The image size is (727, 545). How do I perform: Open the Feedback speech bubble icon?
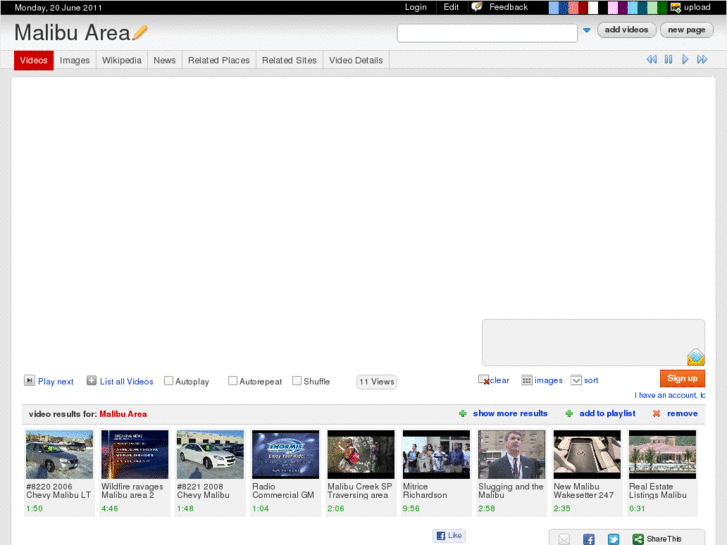coord(477,7)
